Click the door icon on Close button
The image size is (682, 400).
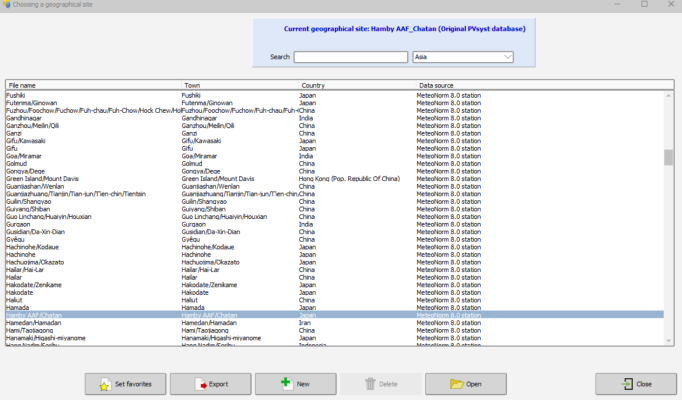pyautogui.click(x=625, y=383)
